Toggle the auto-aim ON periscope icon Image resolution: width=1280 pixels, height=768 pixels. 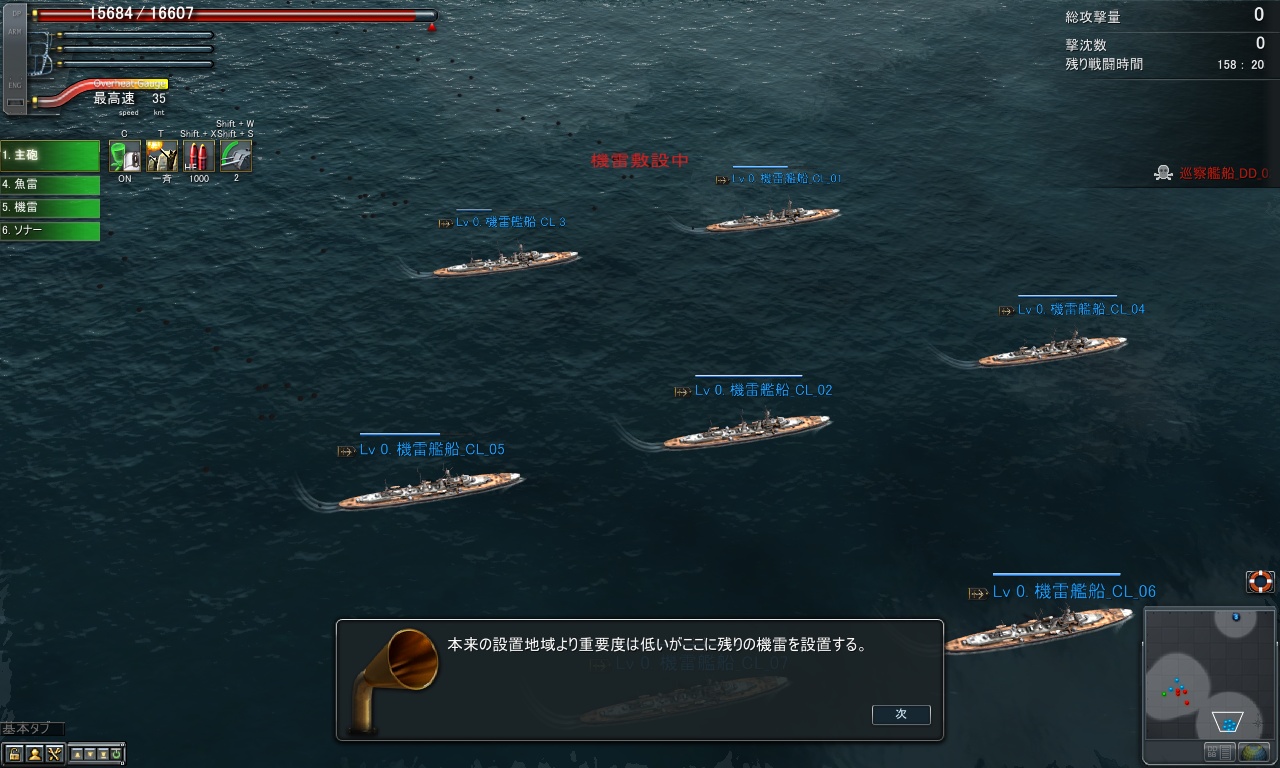[125, 156]
